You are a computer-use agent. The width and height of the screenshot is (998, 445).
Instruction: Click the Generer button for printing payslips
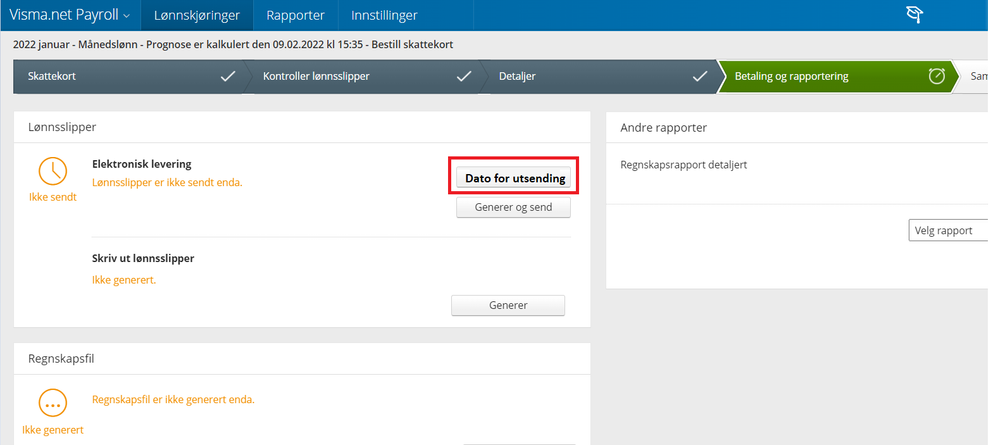[508, 306]
